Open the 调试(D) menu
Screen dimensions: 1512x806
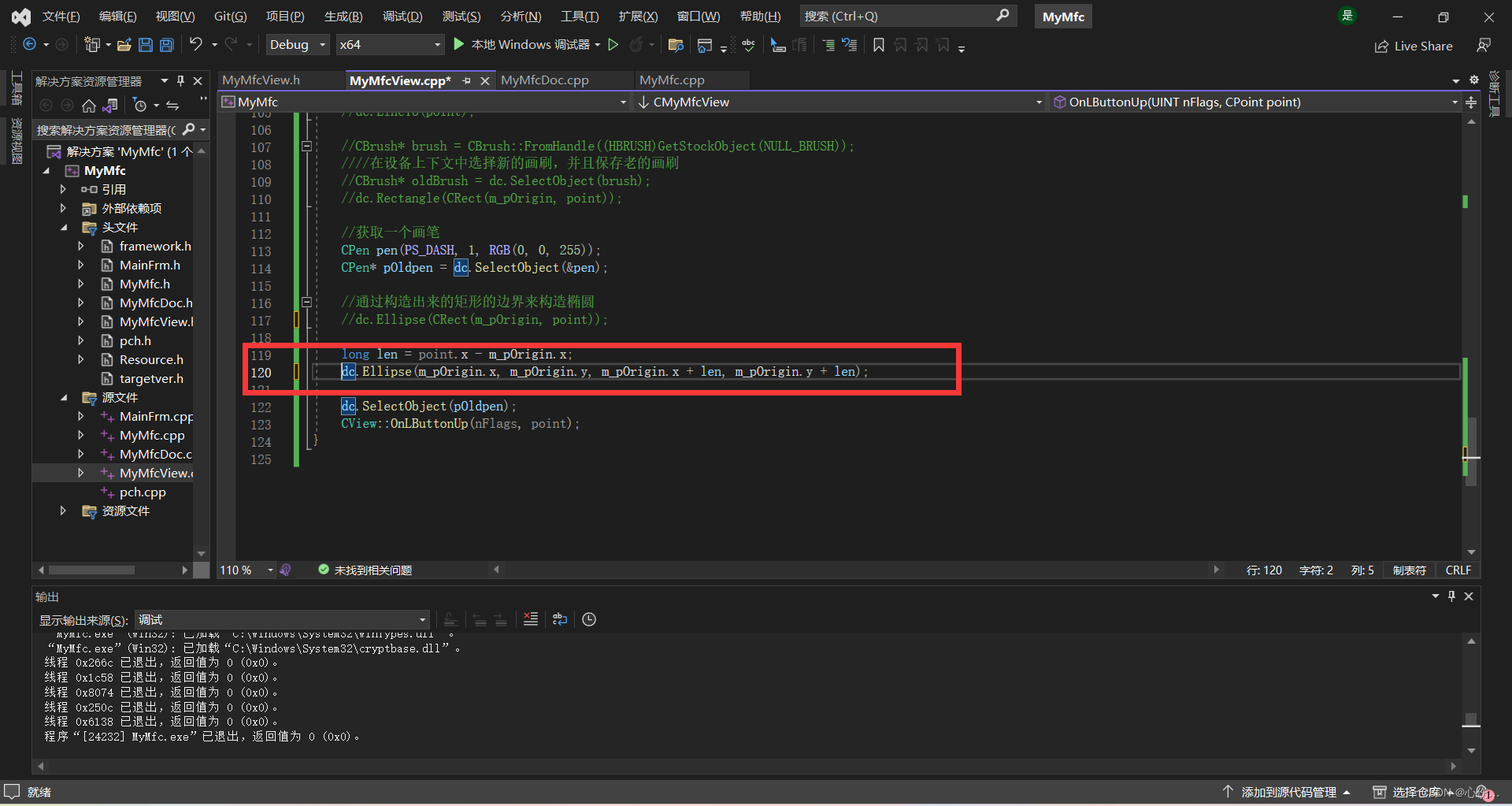coord(402,17)
